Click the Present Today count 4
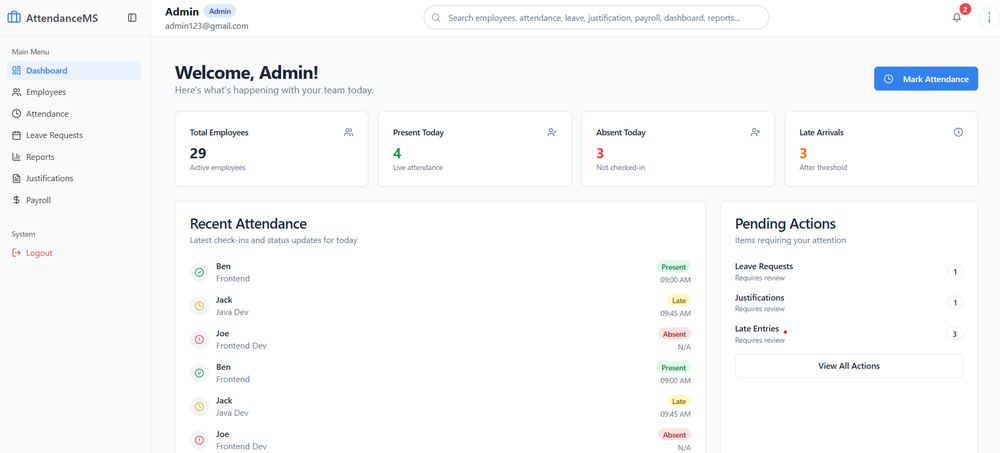Screen dimensions: 1000x453 (x=397, y=153)
